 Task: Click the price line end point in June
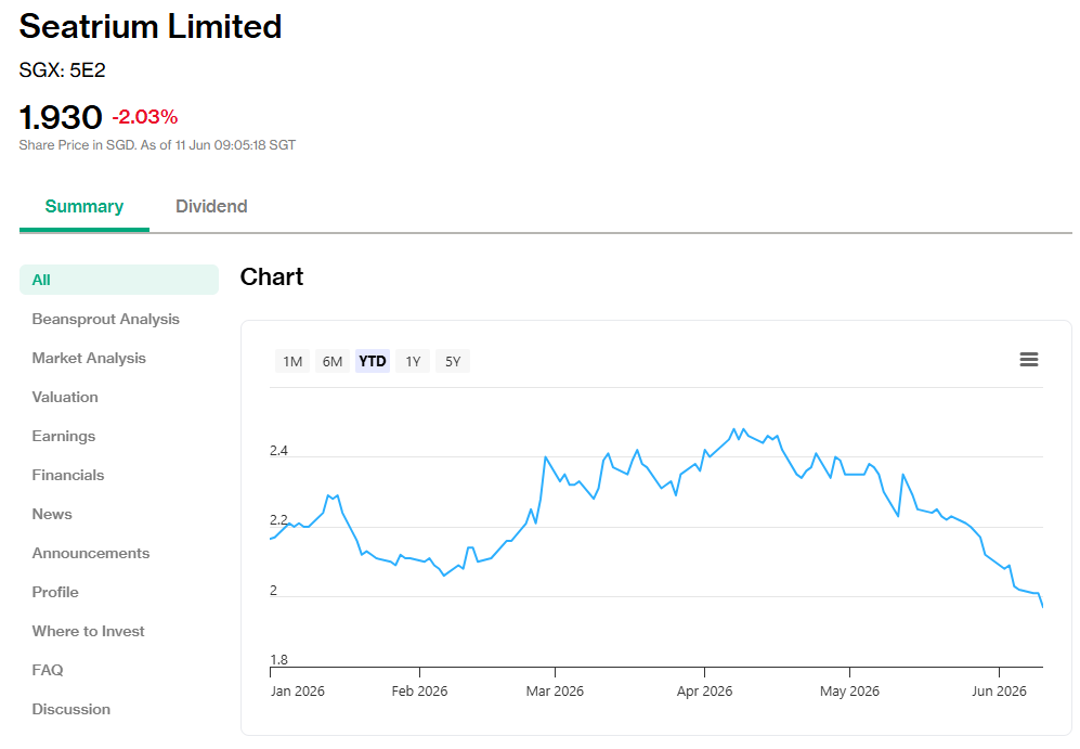(1042, 606)
